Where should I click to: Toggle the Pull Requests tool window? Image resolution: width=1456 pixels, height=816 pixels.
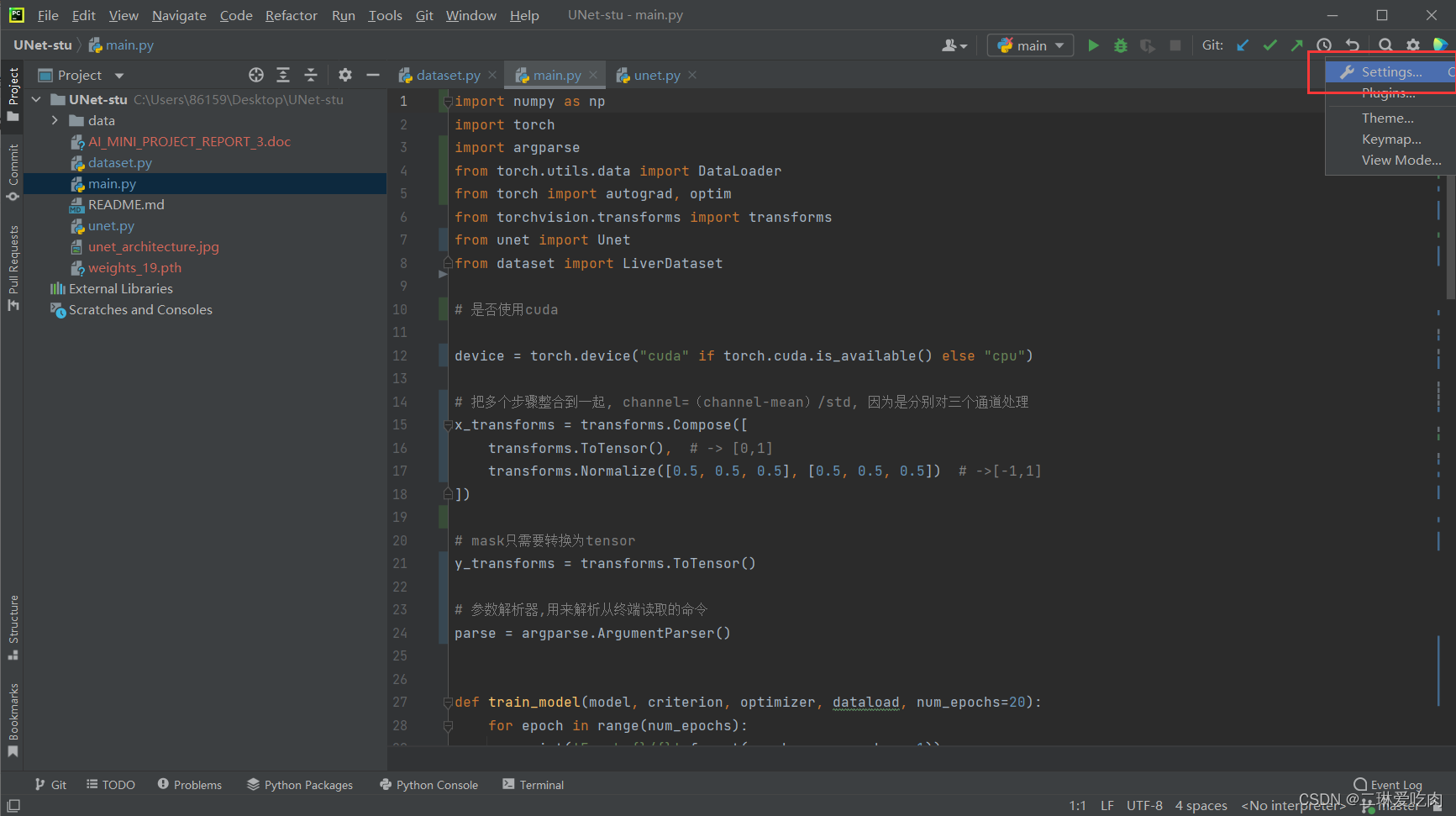click(13, 267)
